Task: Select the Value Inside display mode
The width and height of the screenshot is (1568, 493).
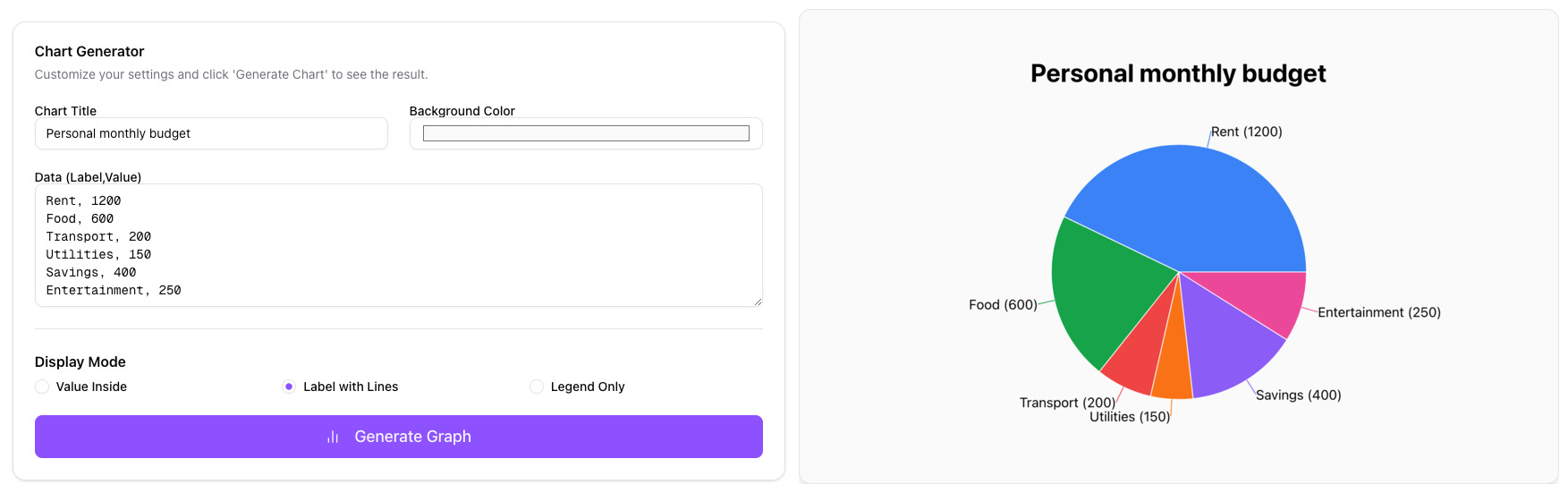Action: click(42, 387)
